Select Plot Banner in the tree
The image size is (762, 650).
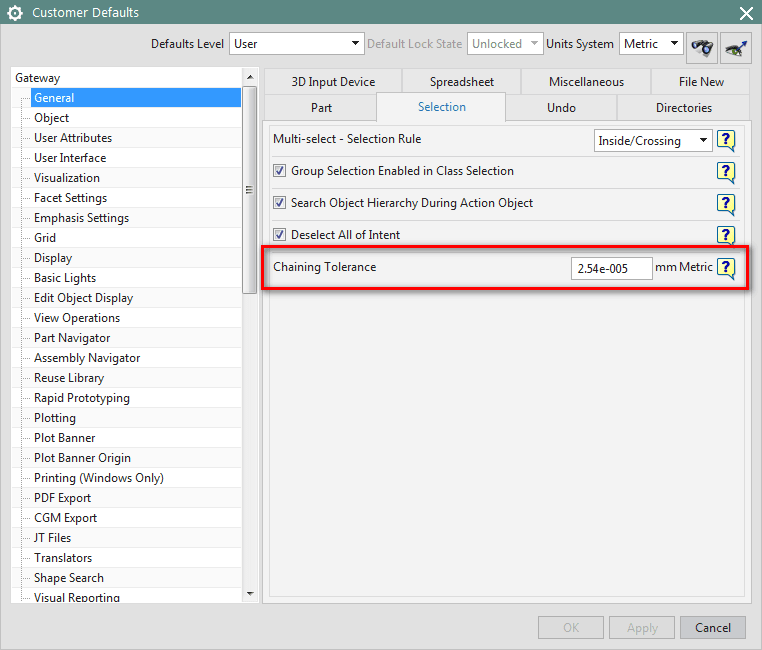(x=65, y=438)
